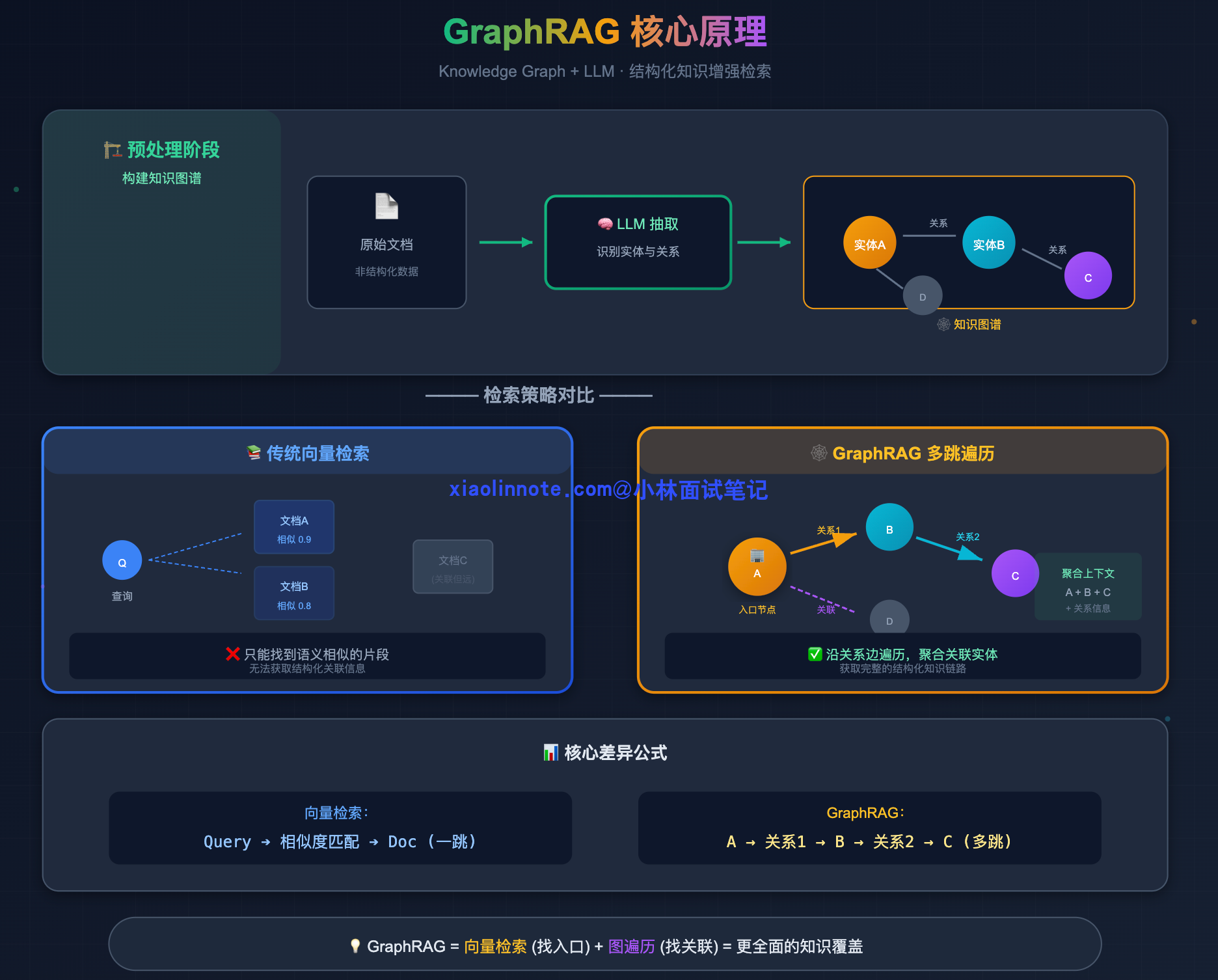Click the bar chart icon beside 核心差异公式
The height and width of the screenshot is (980, 1218).
point(550,753)
